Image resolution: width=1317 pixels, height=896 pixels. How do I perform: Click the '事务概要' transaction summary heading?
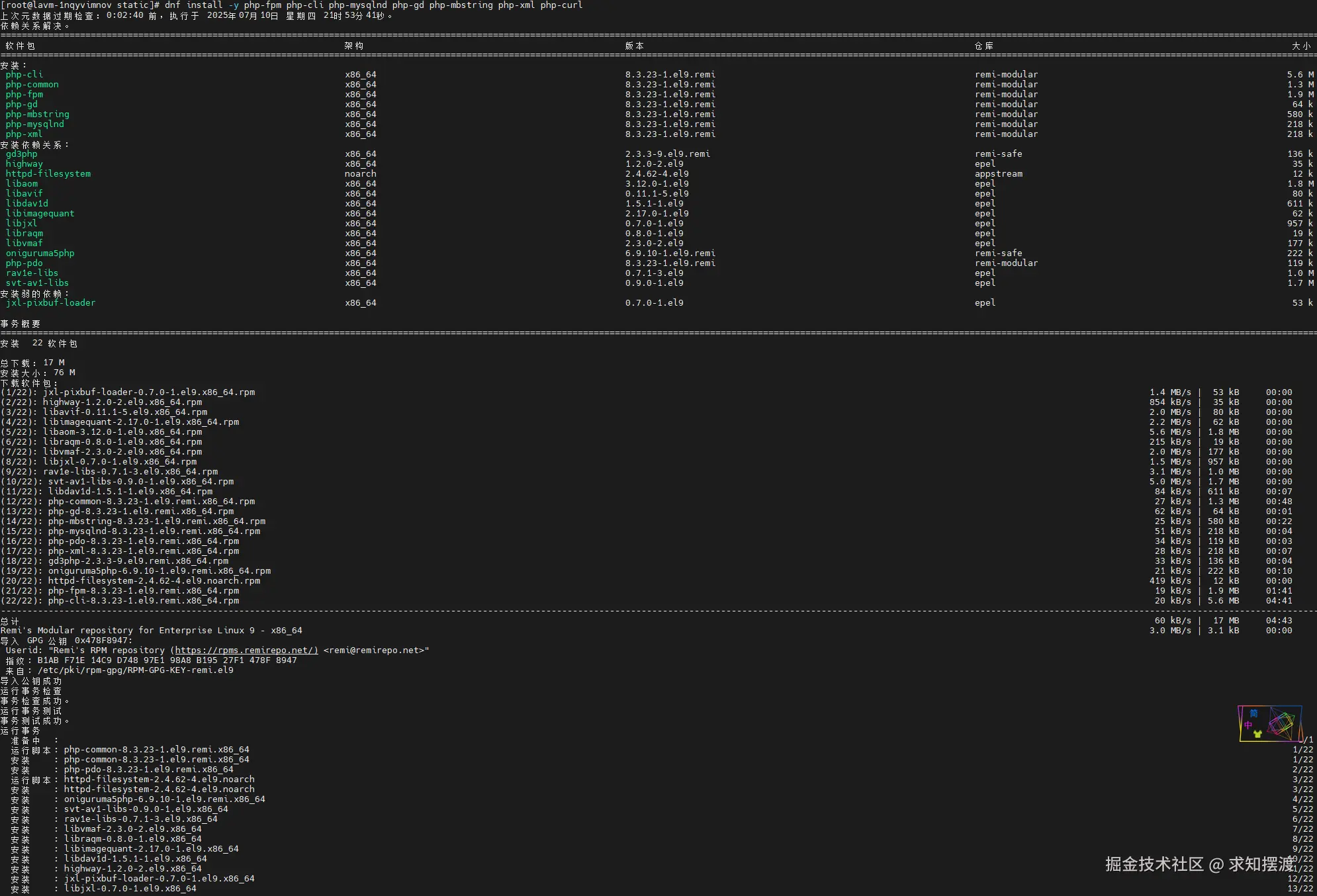tap(21, 324)
